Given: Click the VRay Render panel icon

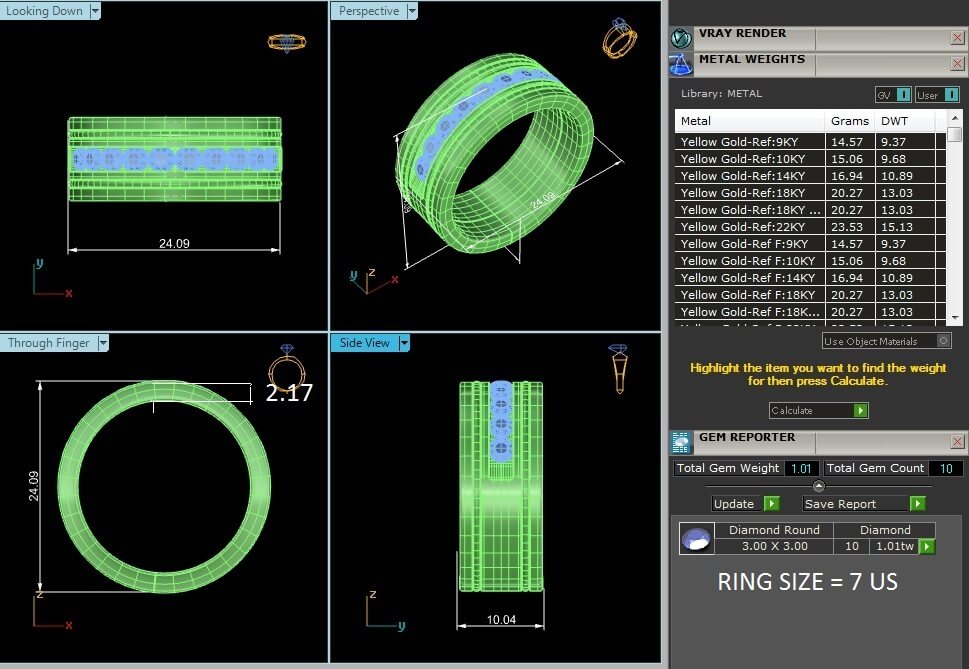Looking at the screenshot, I should pos(681,38).
